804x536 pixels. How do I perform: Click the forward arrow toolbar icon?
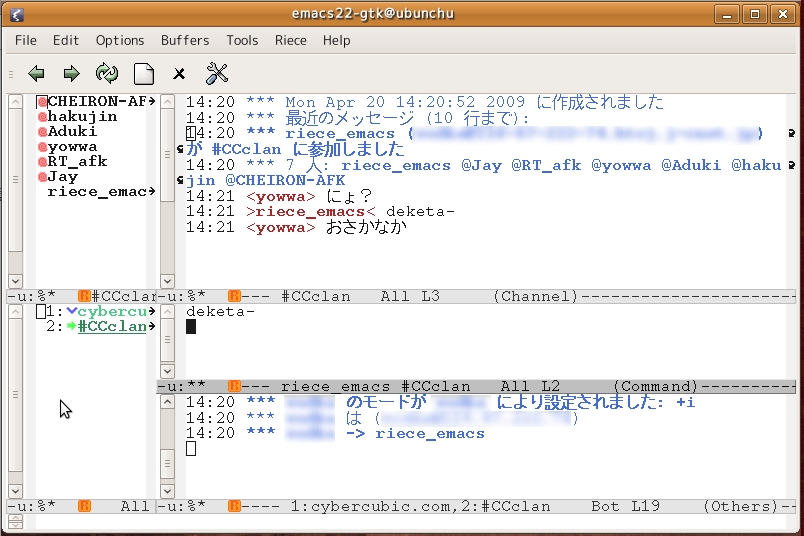pos(71,74)
